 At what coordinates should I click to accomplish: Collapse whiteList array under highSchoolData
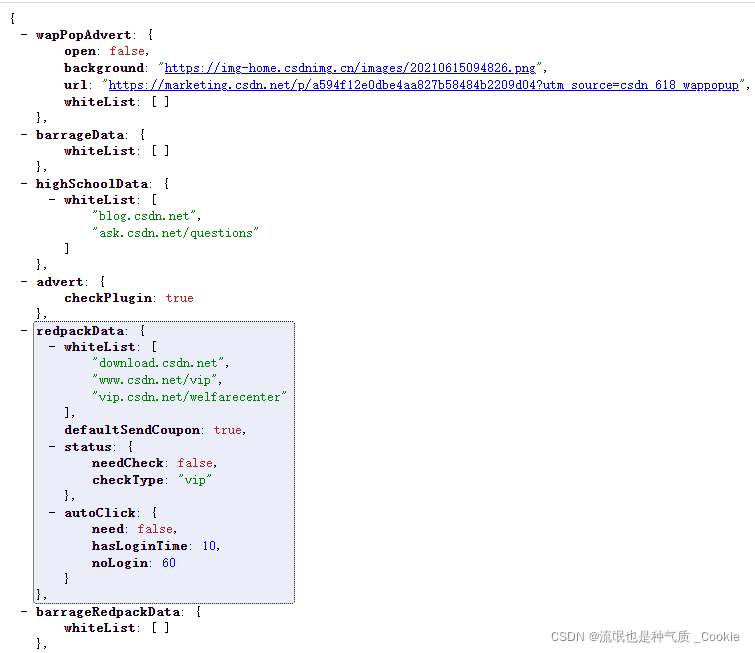[x=52, y=199]
